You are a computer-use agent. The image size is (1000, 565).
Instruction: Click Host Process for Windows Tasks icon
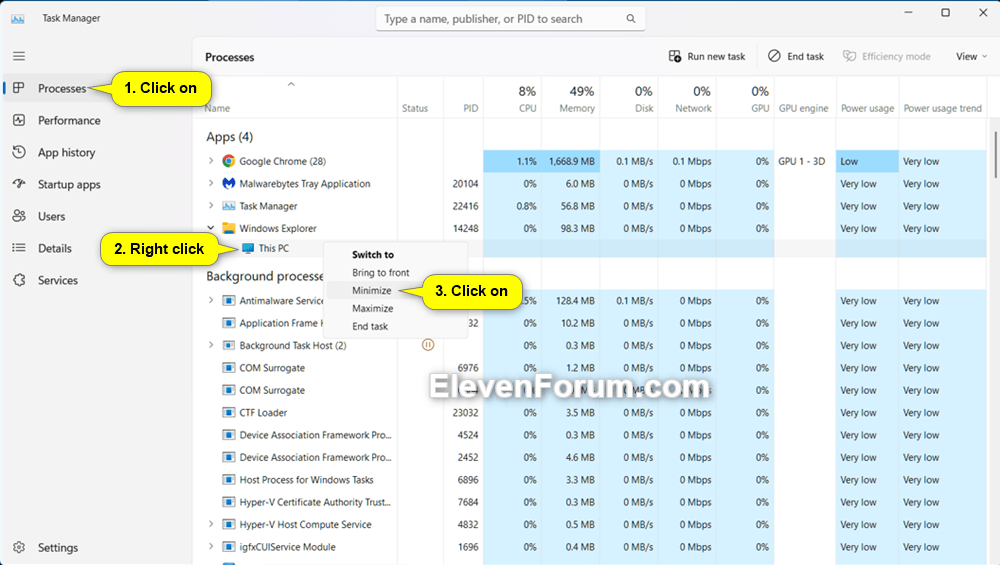(228, 480)
